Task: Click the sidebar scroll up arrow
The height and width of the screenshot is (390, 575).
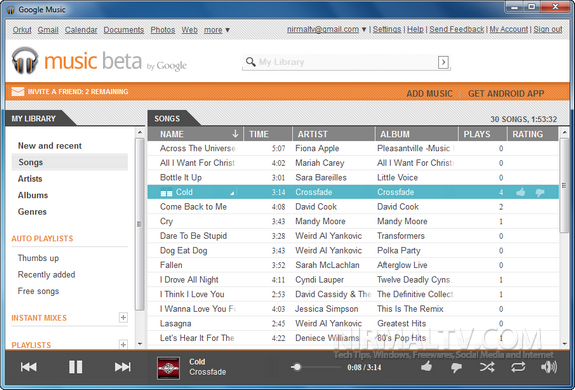Action: click(x=140, y=132)
